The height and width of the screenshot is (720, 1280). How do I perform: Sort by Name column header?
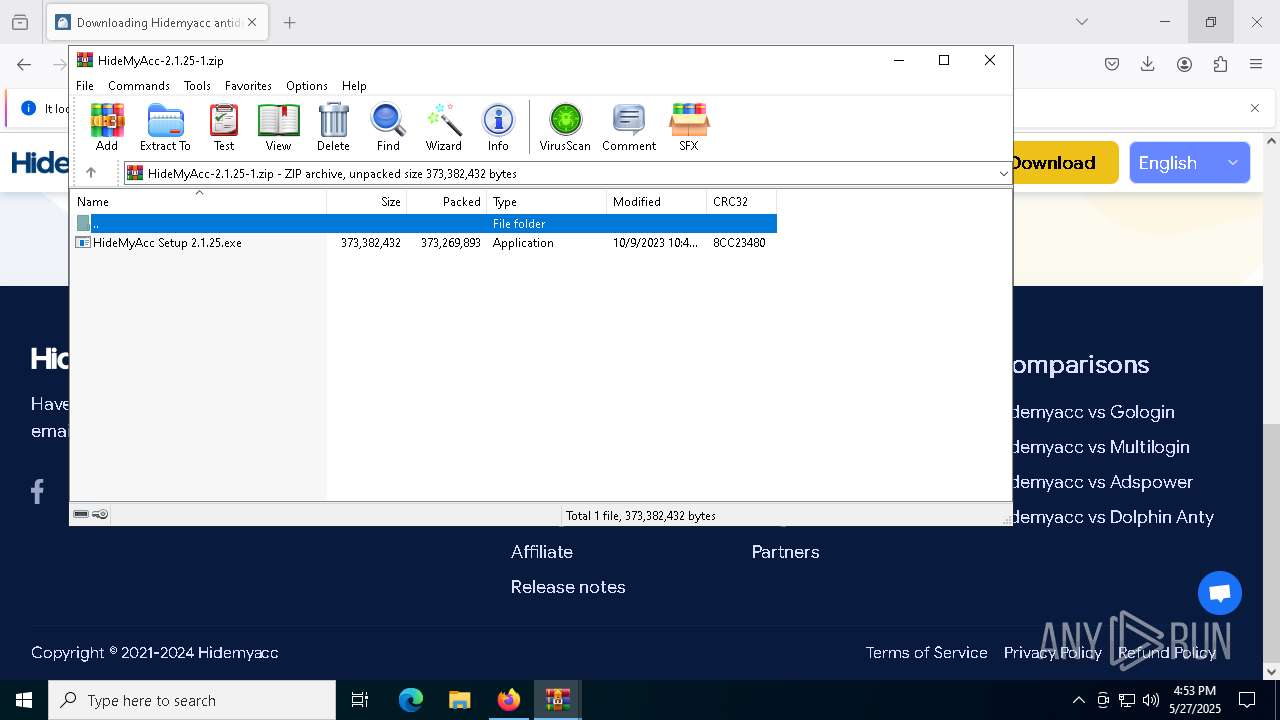point(198,201)
